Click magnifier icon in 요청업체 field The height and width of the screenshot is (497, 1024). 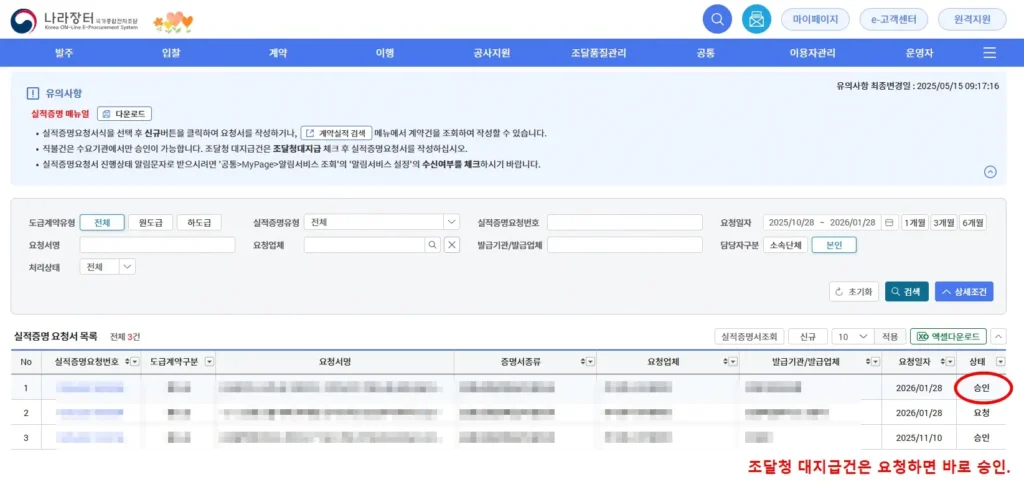pos(431,245)
